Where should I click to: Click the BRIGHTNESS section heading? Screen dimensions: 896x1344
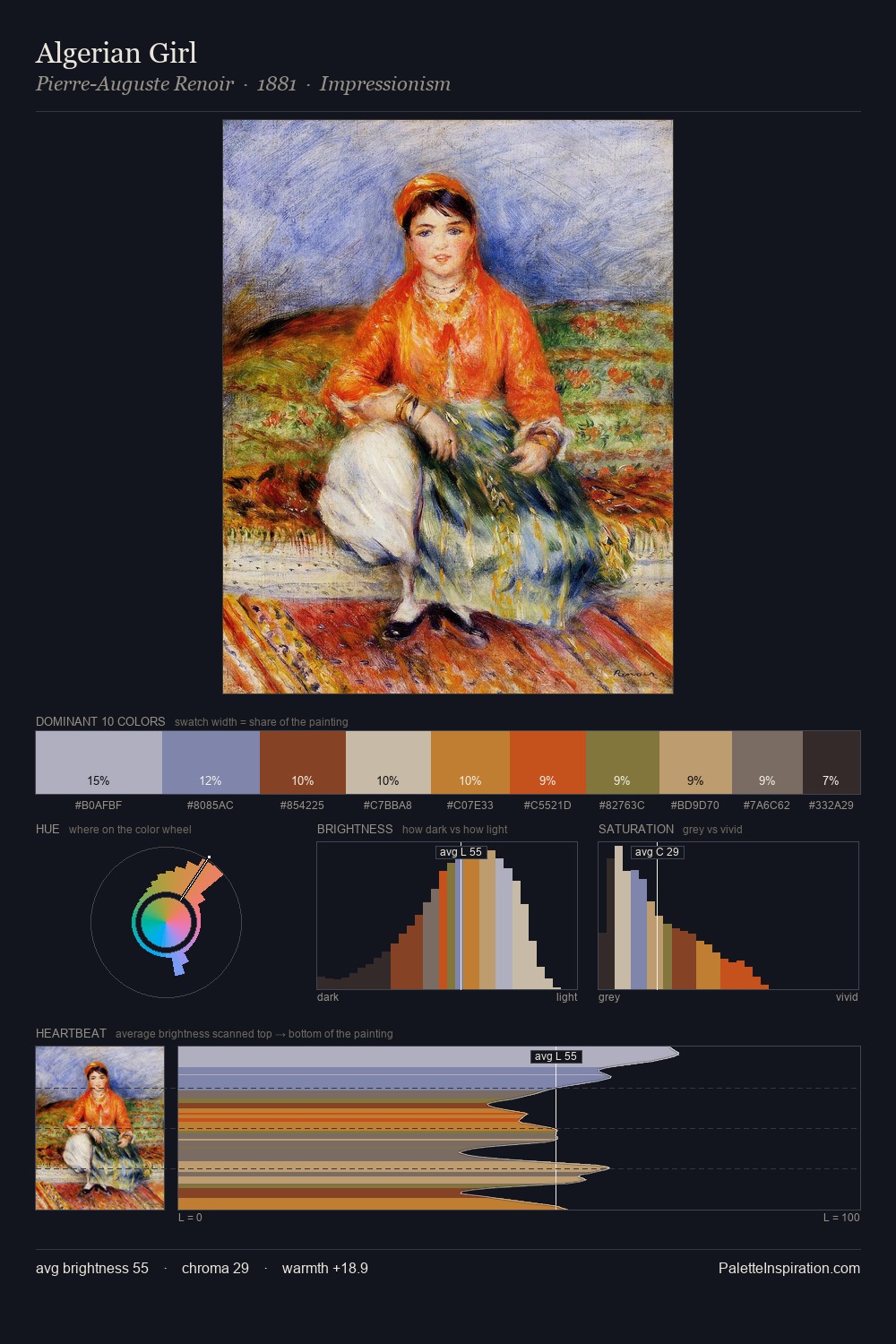tap(355, 829)
